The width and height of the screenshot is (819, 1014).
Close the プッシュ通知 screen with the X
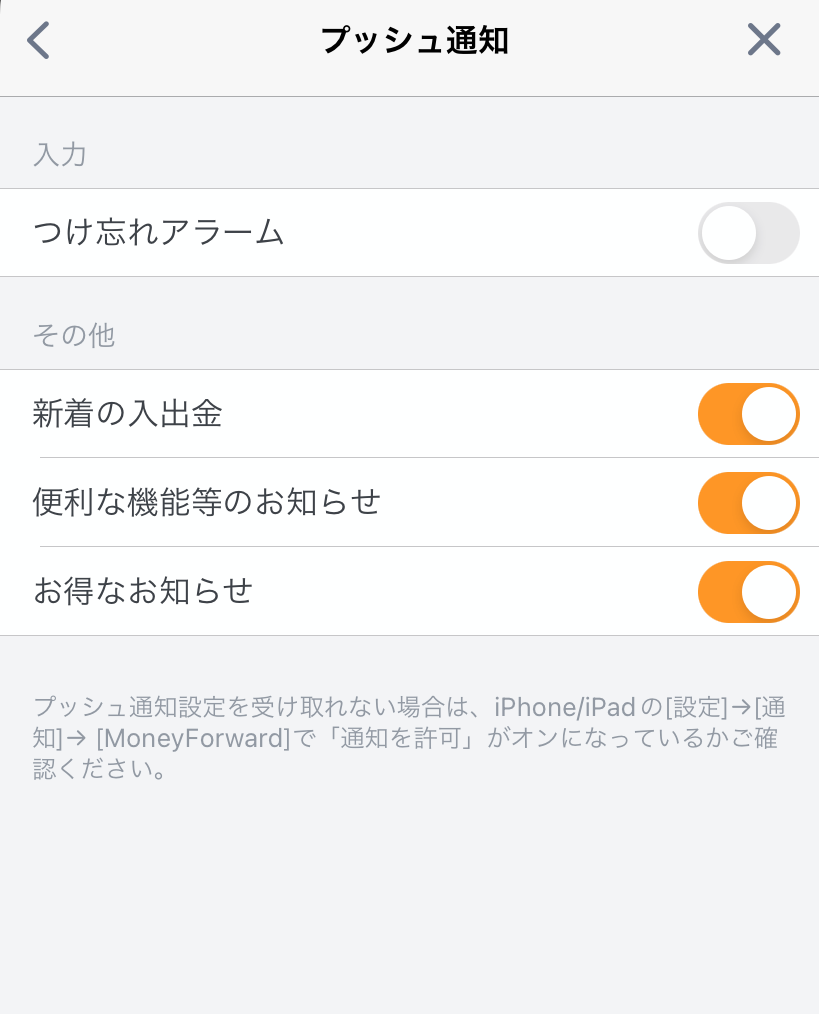tap(764, 39)
